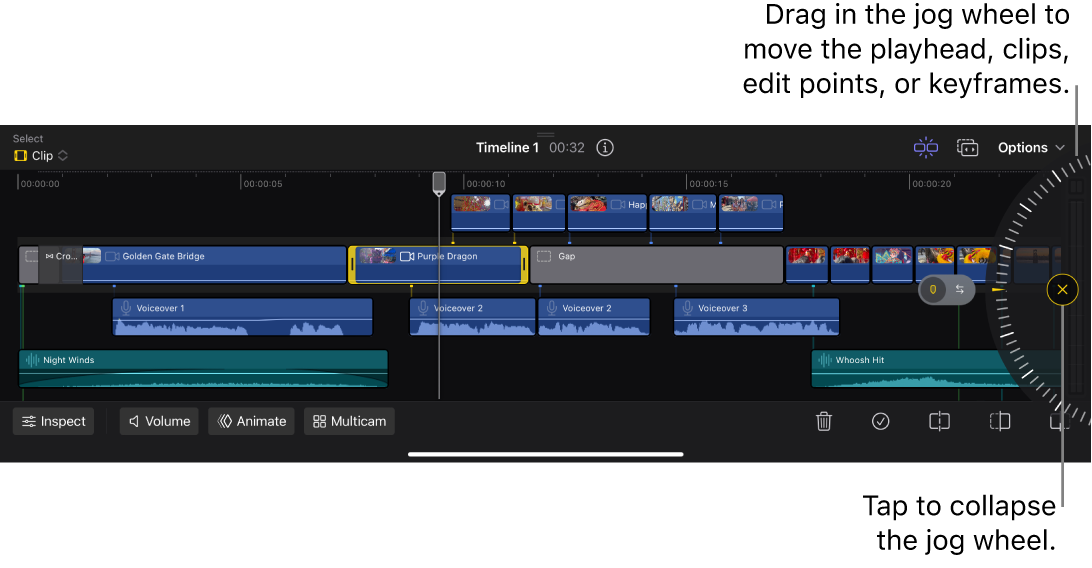The width and height of the screenshot is (1092, 568).
Task: Switch jog wheel to nudge mode
Action: (x=960, y=290)
